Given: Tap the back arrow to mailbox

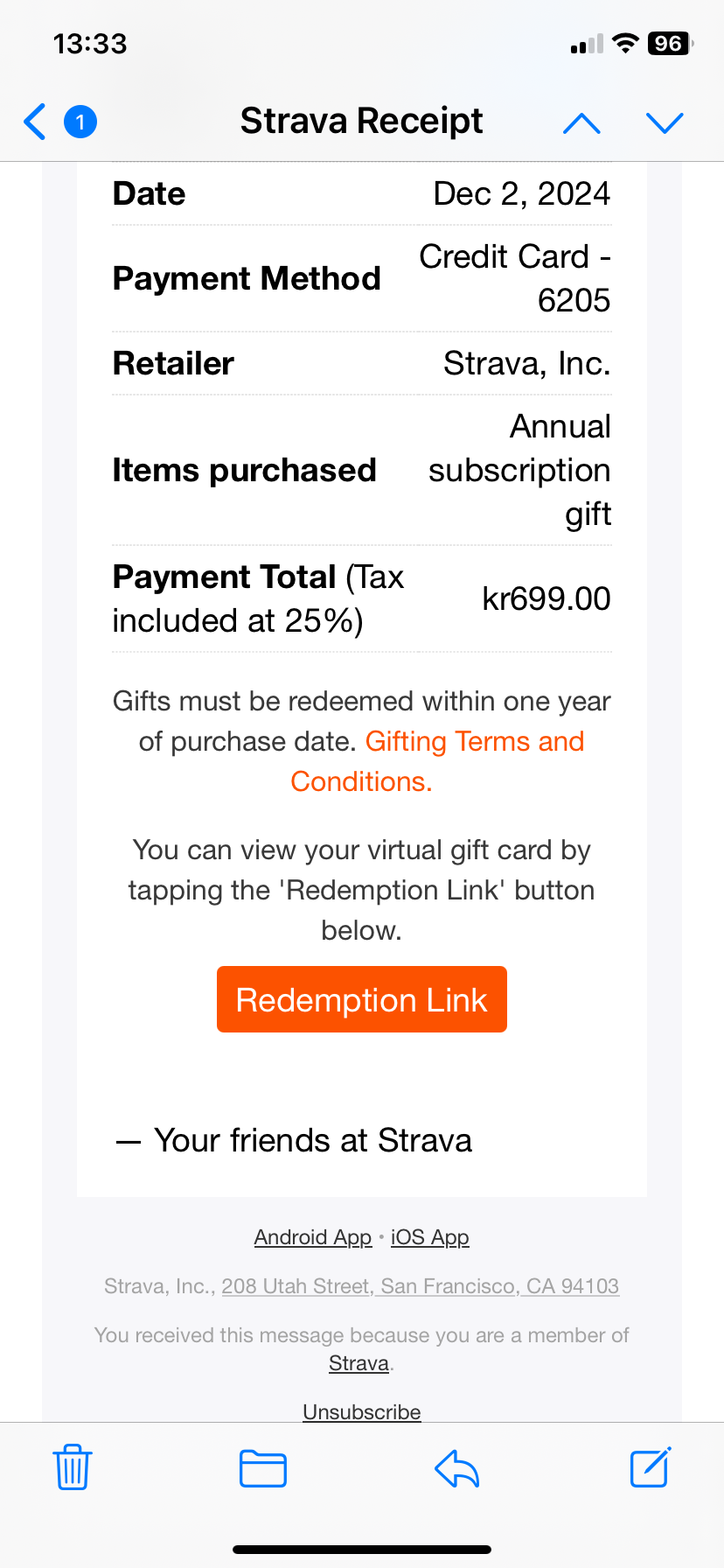Looking at the screenshot, I should pos(35,122).
